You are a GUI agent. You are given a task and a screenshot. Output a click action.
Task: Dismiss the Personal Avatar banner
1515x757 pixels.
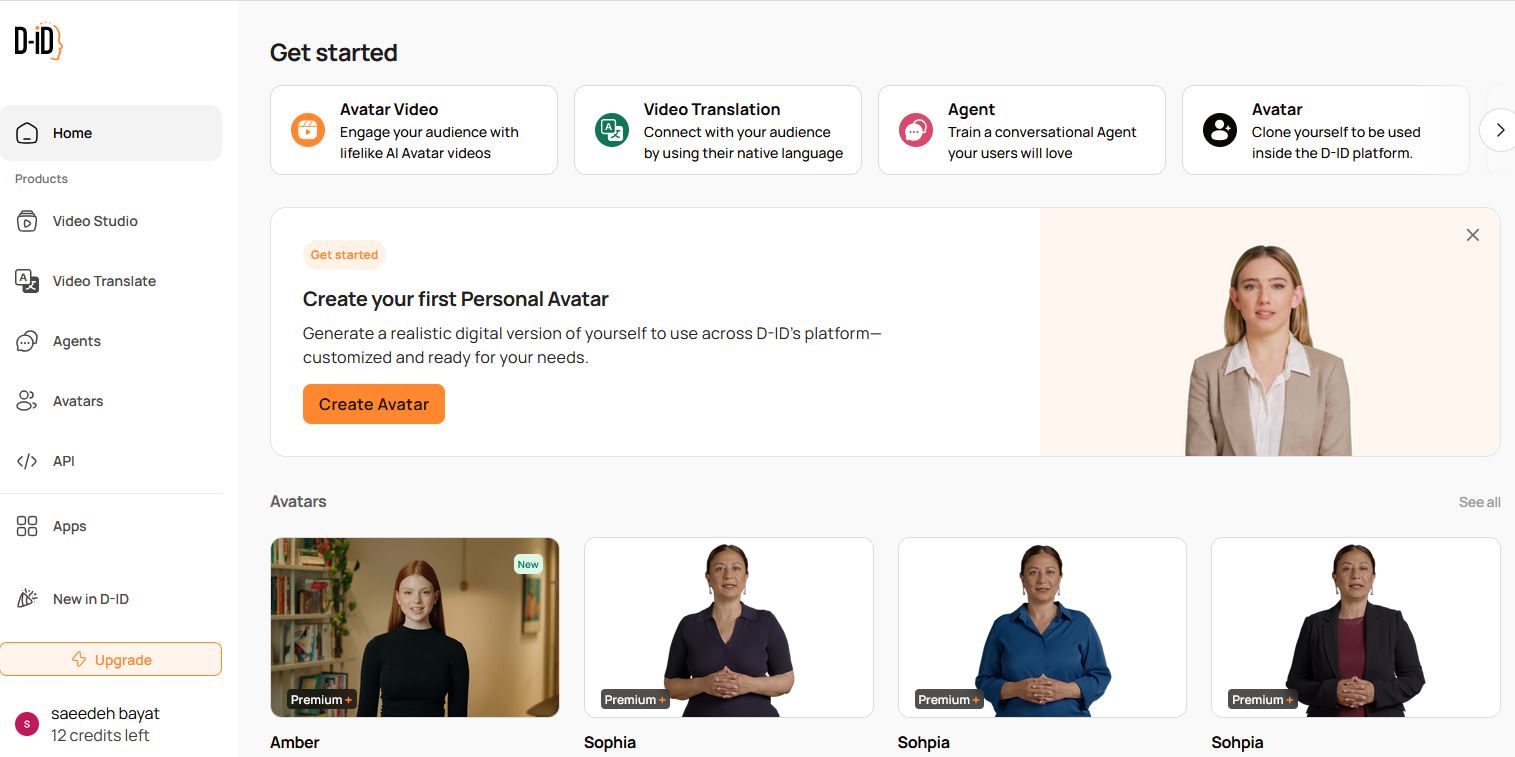(x=1472, y=235)
